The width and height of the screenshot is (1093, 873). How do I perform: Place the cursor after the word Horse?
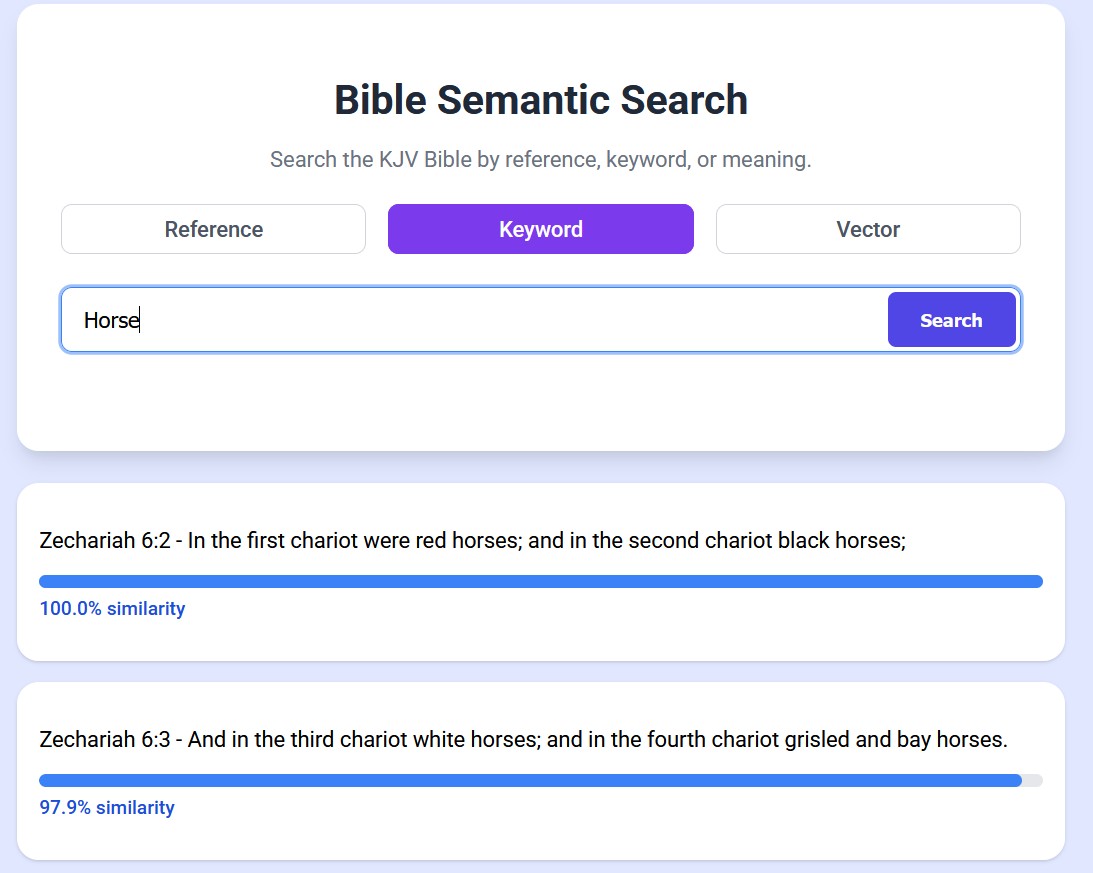point(137,319)
